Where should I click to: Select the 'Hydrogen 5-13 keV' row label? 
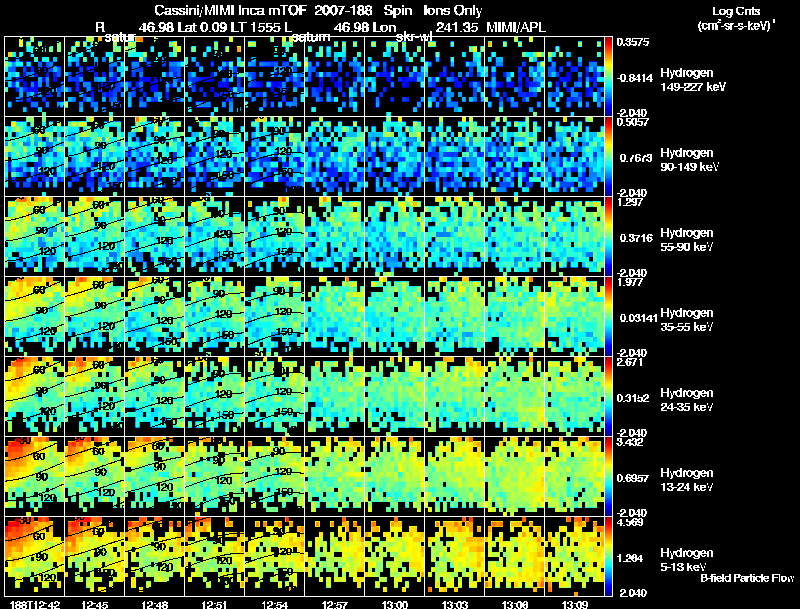[x=687, y=560]
